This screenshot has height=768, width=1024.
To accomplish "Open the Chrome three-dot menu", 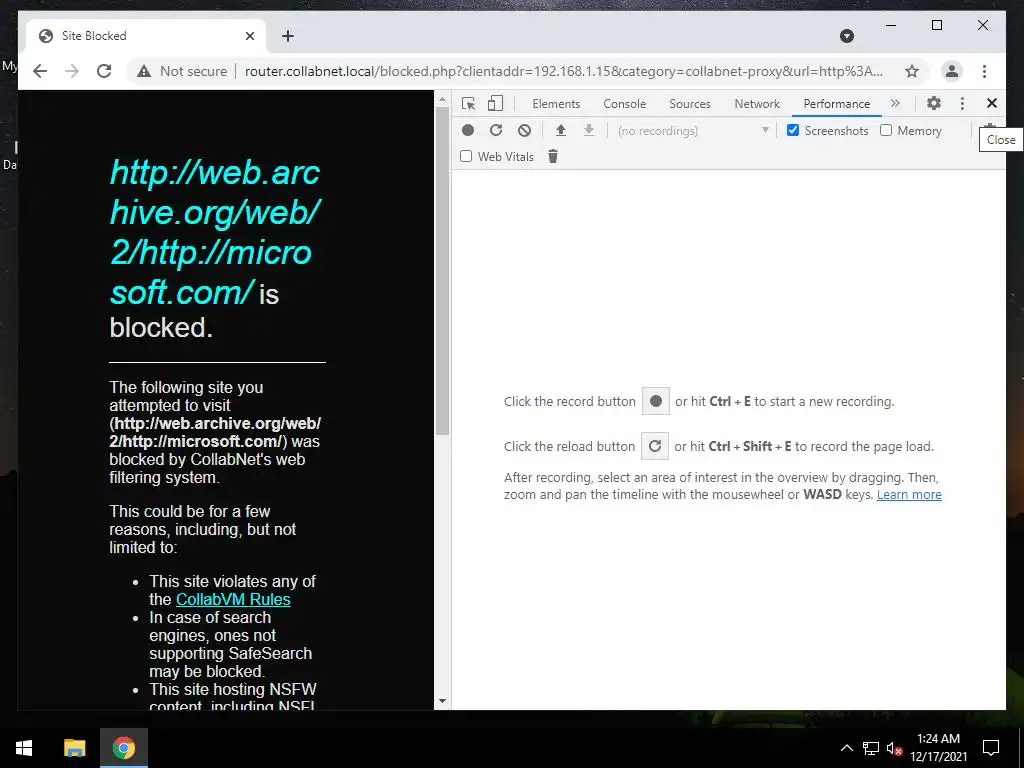I will click(x=984, y=71).
